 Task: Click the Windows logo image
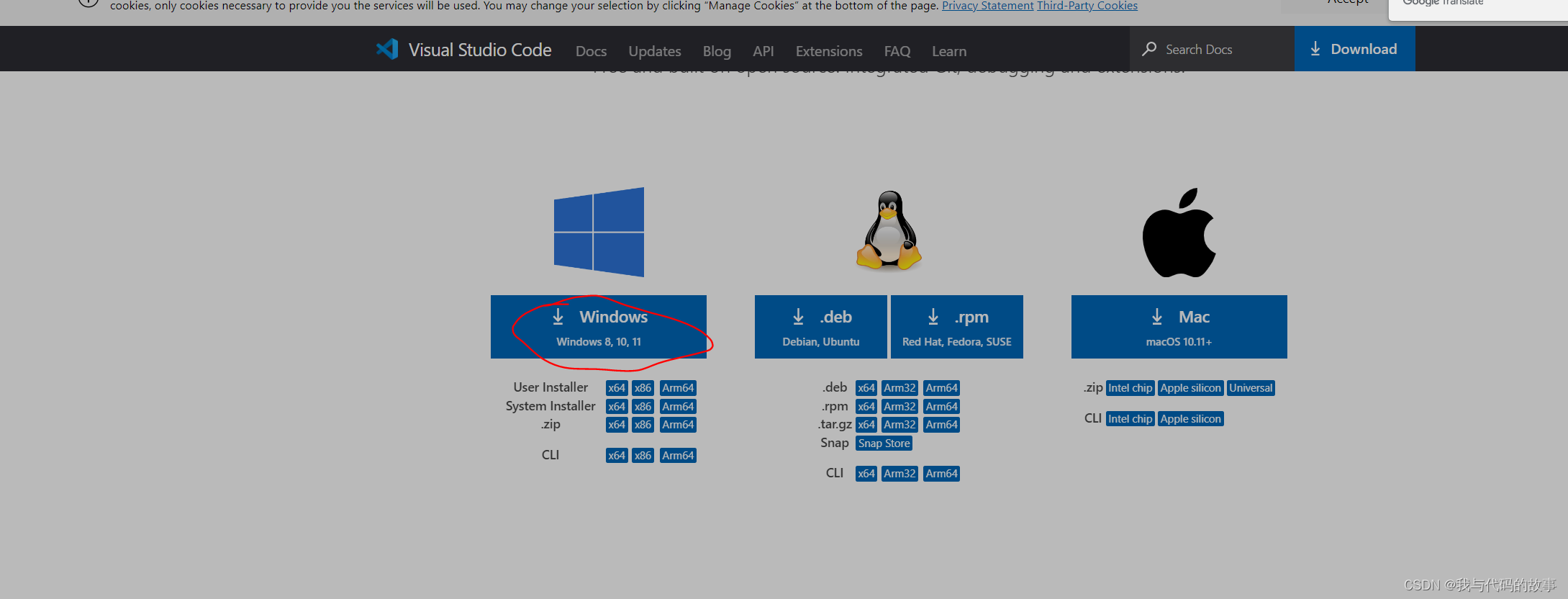tap(599, 232)
